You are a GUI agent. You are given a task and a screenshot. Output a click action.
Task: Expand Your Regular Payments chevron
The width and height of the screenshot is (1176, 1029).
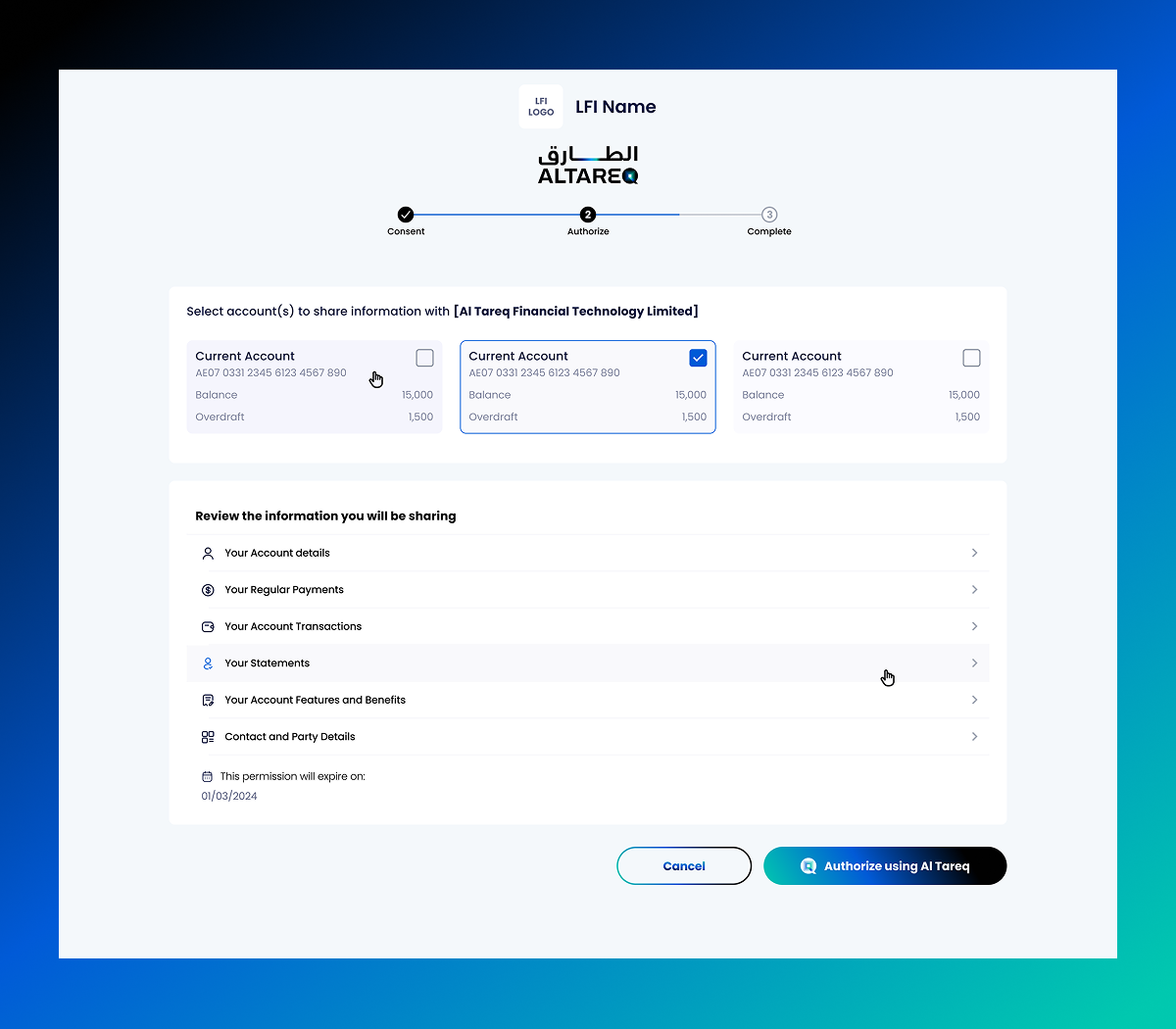[974, 590]
